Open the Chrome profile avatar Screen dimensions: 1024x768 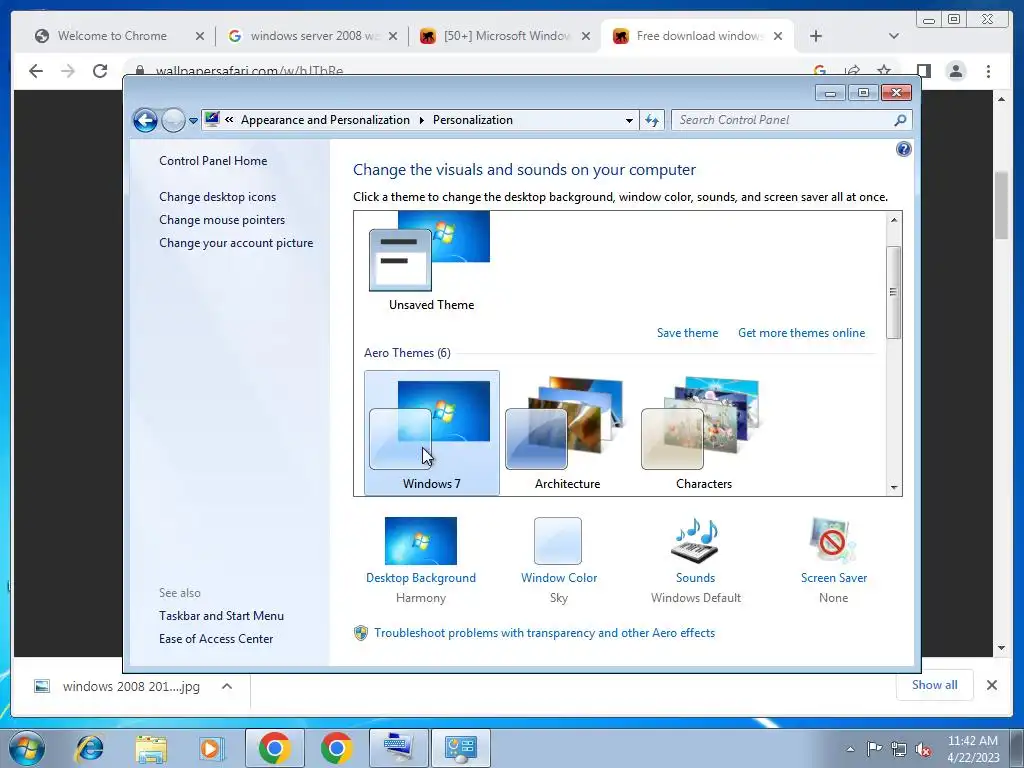(956, 71)
